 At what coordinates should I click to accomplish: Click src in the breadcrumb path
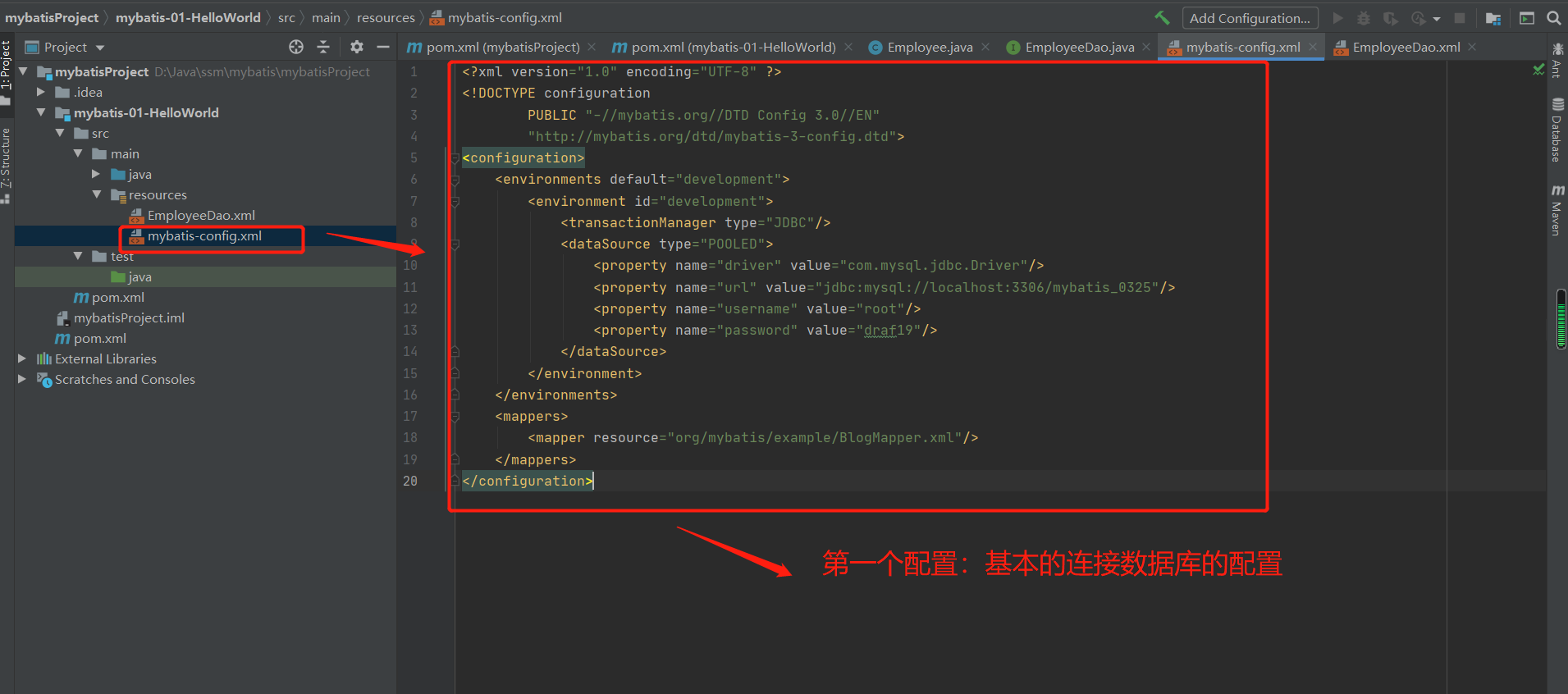[286, 17]
